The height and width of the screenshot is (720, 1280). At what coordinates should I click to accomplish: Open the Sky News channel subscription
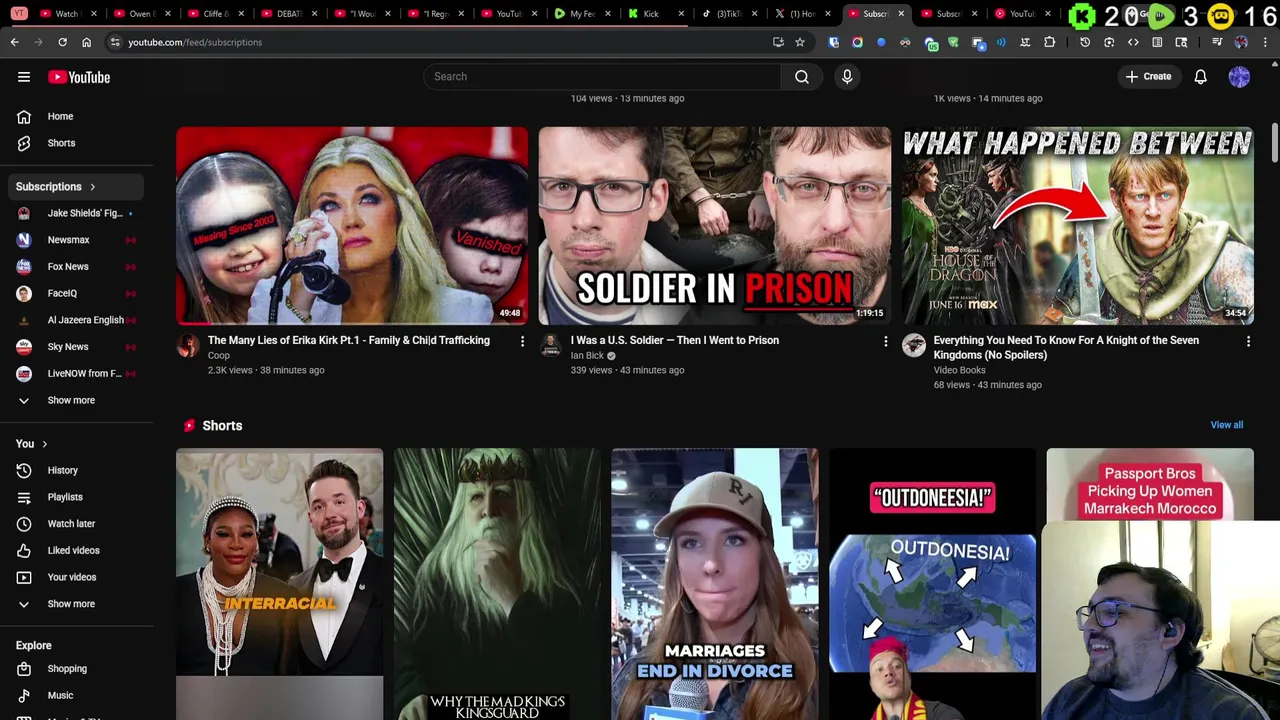[x=76, y=347]
